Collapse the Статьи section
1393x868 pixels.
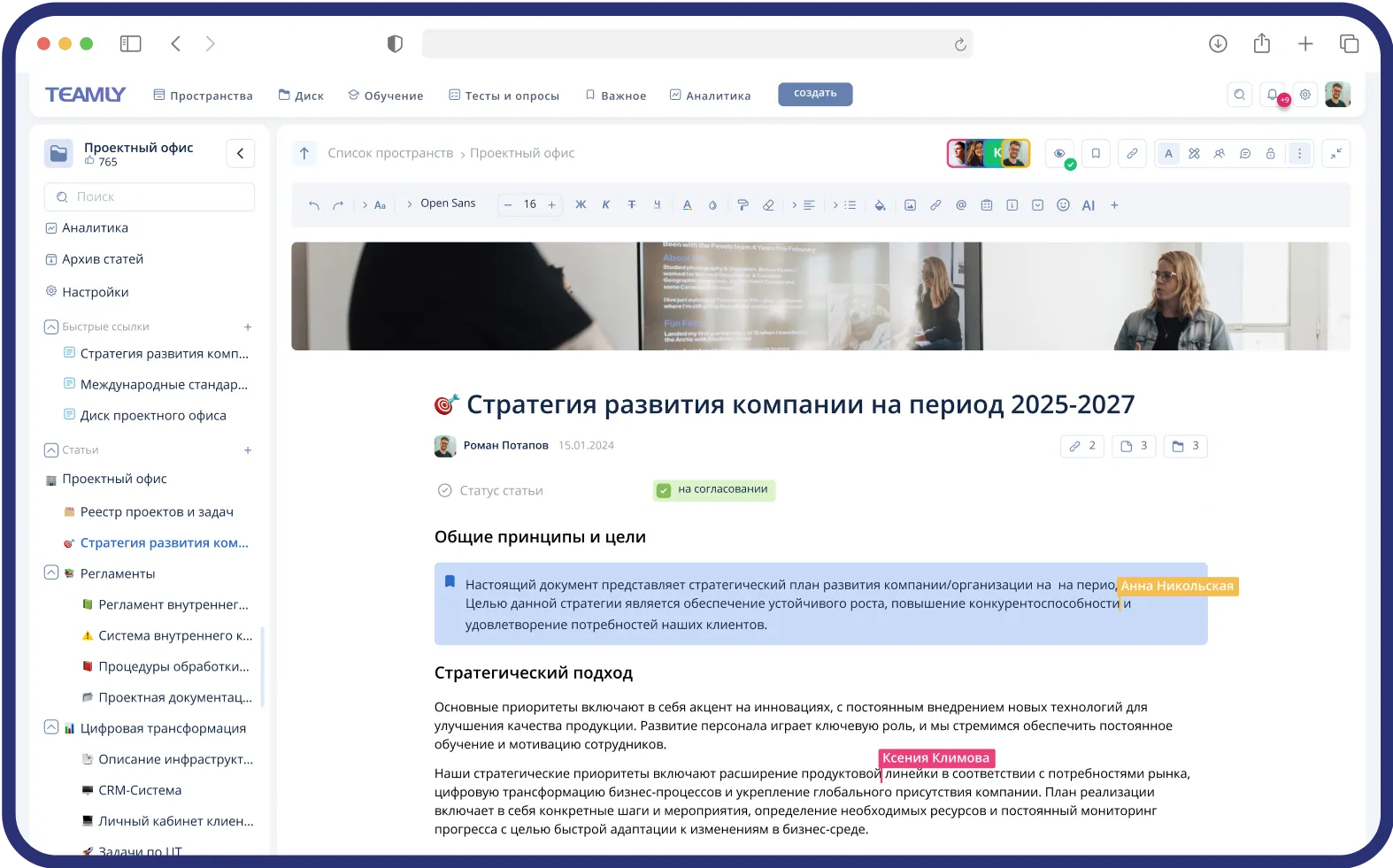click(x=51, y=449)
